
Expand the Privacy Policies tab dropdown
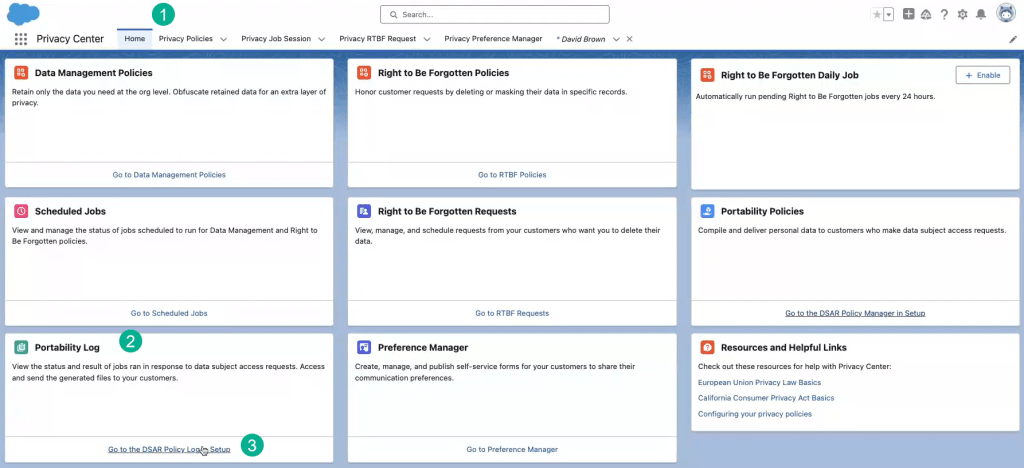click(x=223, y=39)
